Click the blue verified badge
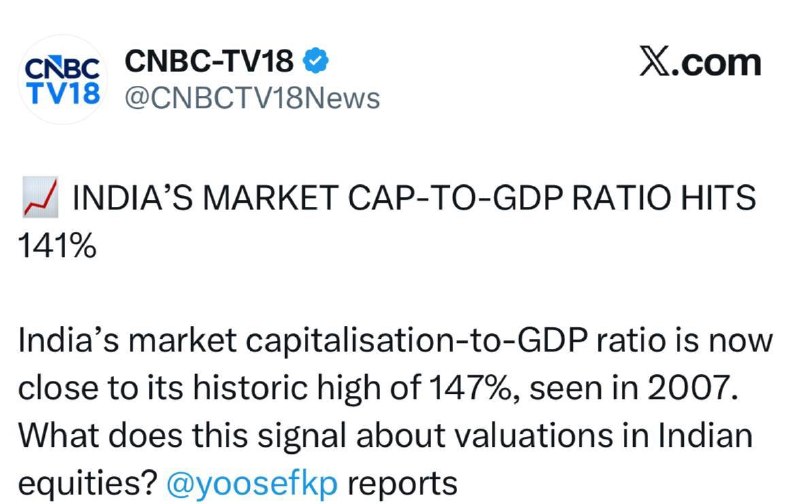This screenshot has height=504, width=800. (316, 60)
